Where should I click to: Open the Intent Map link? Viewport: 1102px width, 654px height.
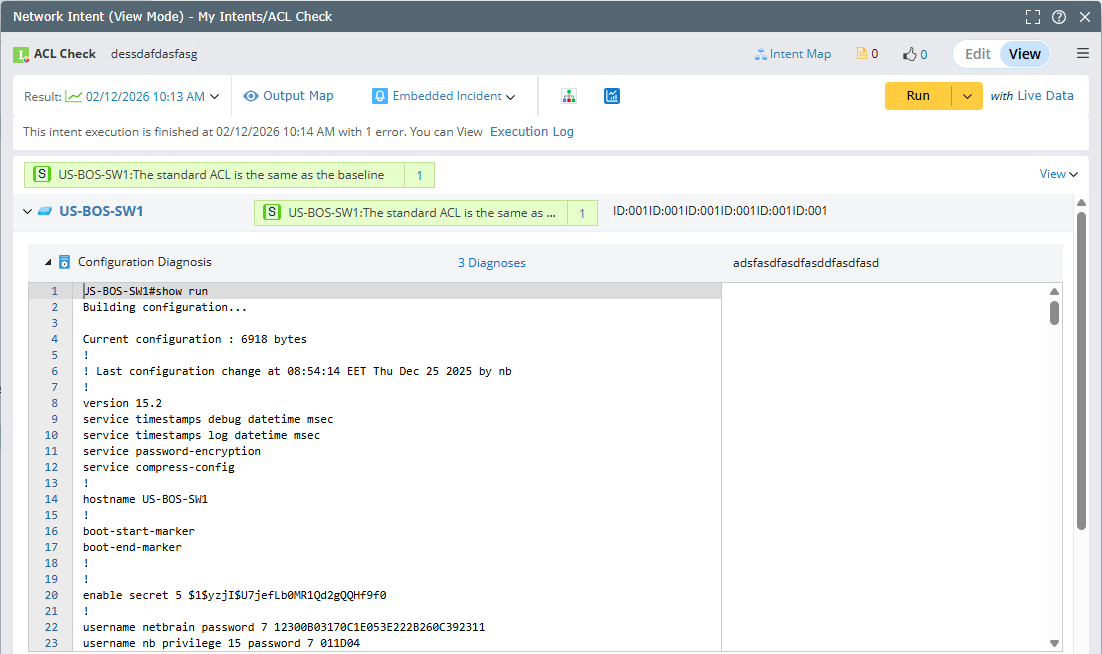pos(793,54)
